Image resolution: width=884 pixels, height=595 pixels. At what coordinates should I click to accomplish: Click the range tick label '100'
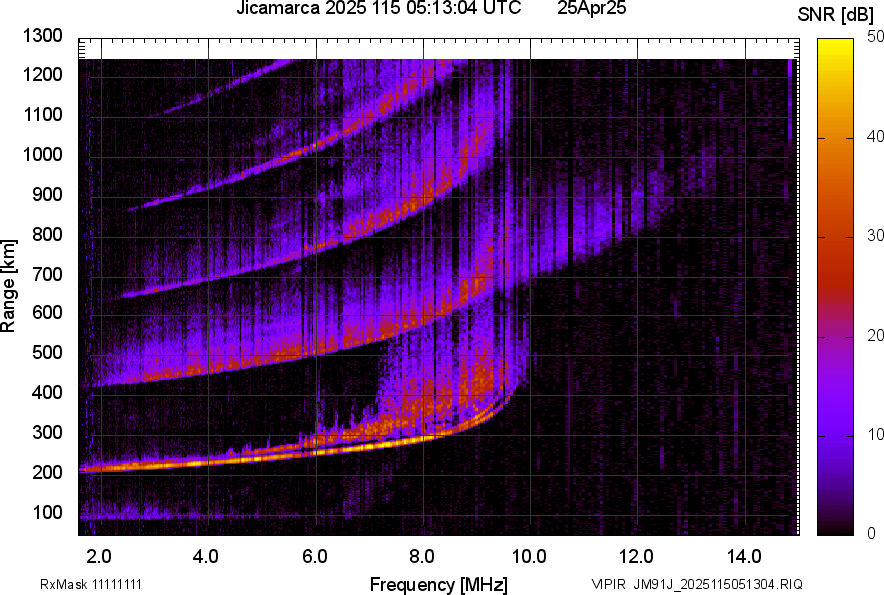coord(47,512)
